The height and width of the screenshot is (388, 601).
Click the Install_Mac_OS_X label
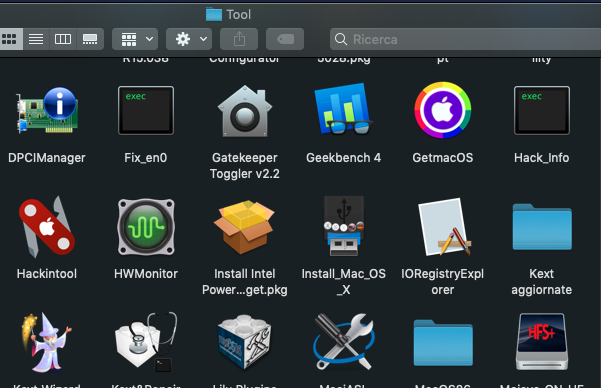click(x=344, y=282)
